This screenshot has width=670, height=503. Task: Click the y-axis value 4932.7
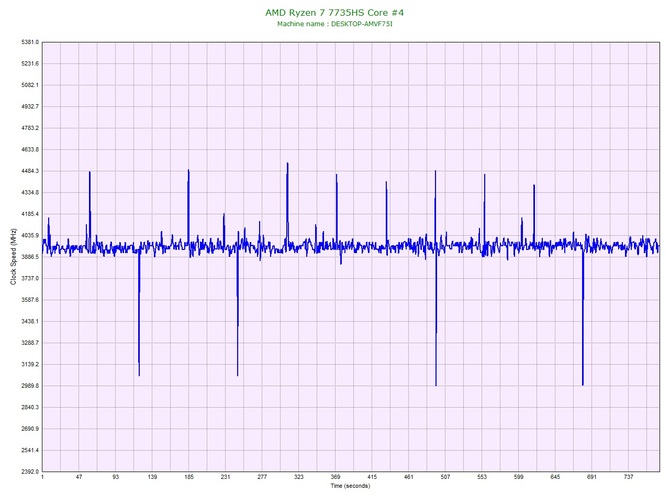[30, 106]
